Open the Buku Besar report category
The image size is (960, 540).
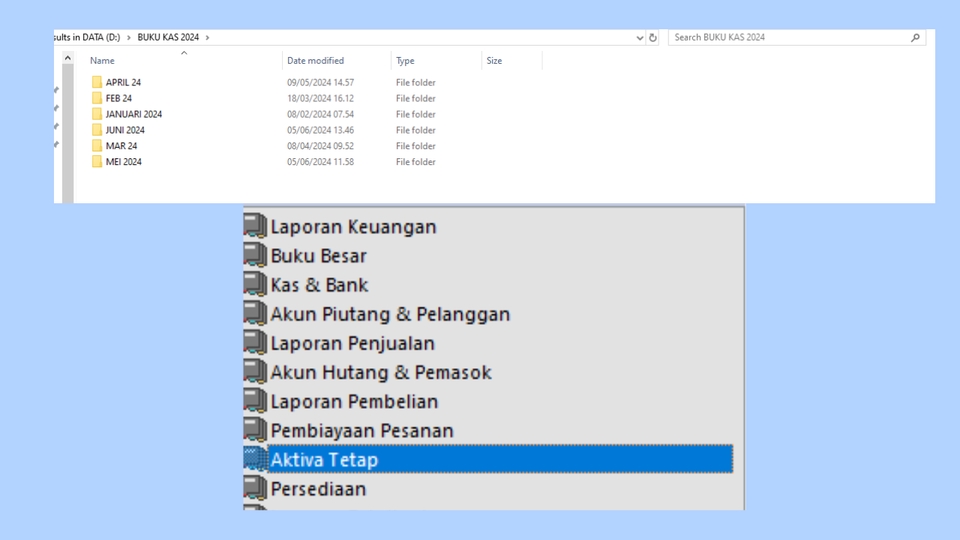tap(318, 256)
